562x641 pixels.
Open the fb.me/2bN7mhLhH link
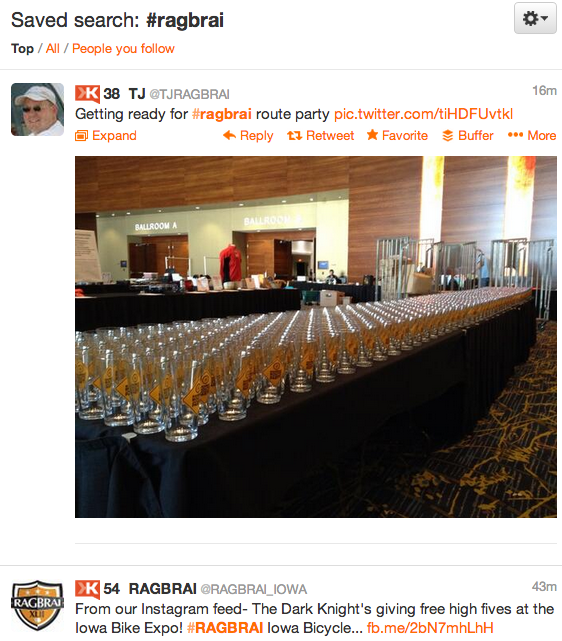tap(430, 628)
